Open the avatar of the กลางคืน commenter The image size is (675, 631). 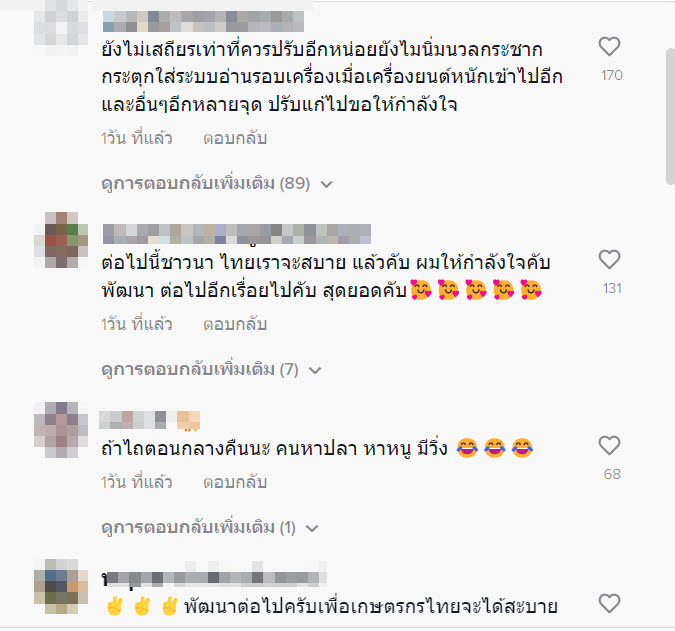61,430
